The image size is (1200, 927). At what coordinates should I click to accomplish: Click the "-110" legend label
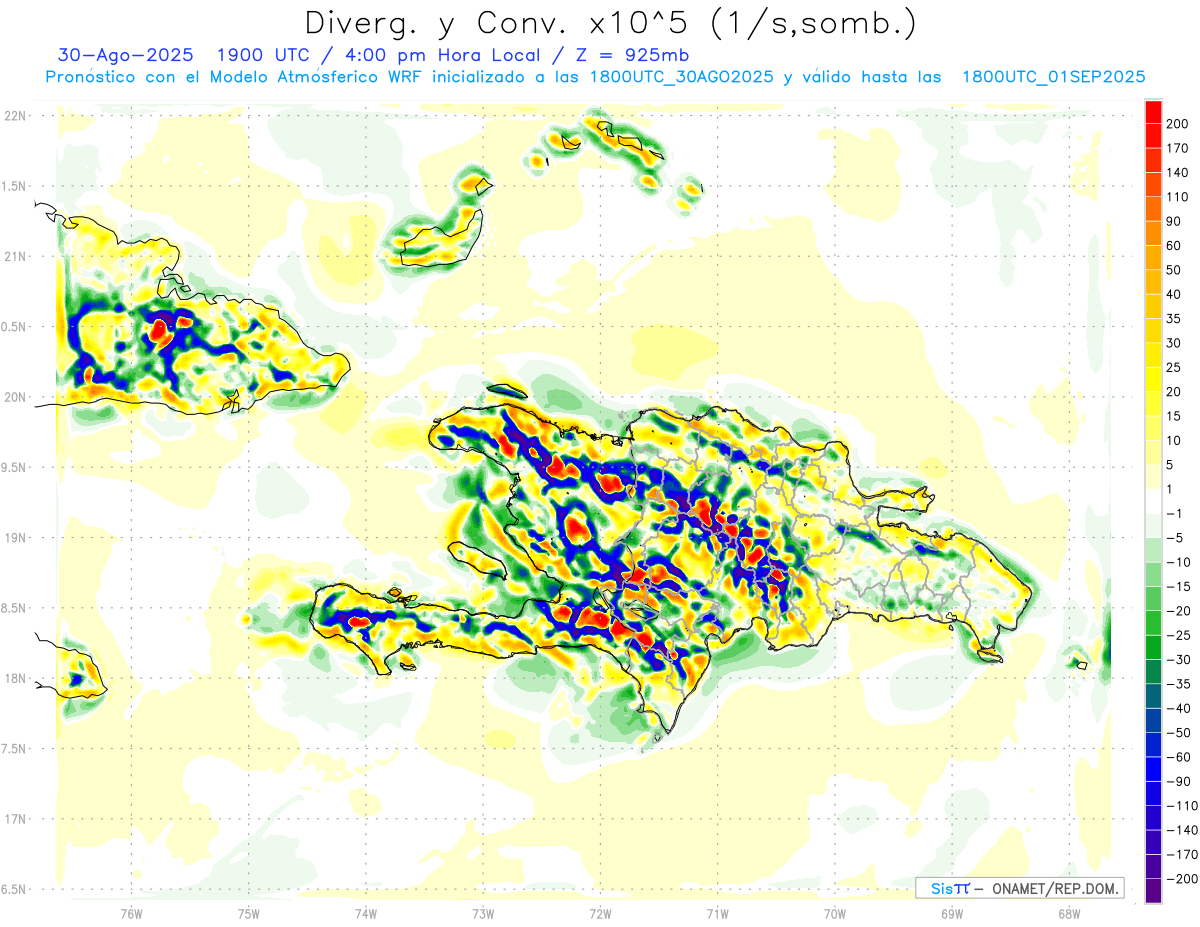coord(1182,805)
